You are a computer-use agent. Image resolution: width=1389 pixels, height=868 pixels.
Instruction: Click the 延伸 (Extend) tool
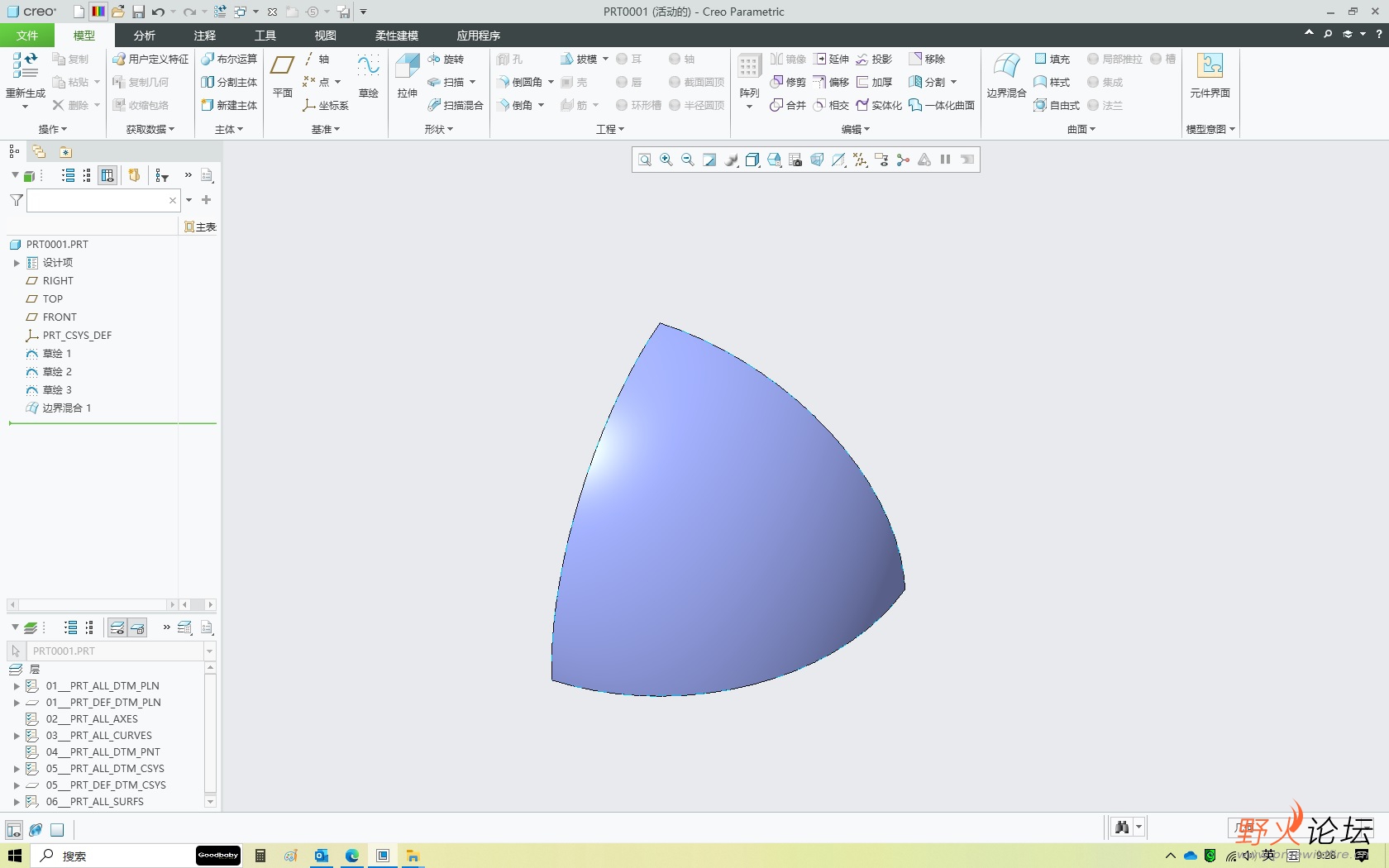click(x=832, y=60)
